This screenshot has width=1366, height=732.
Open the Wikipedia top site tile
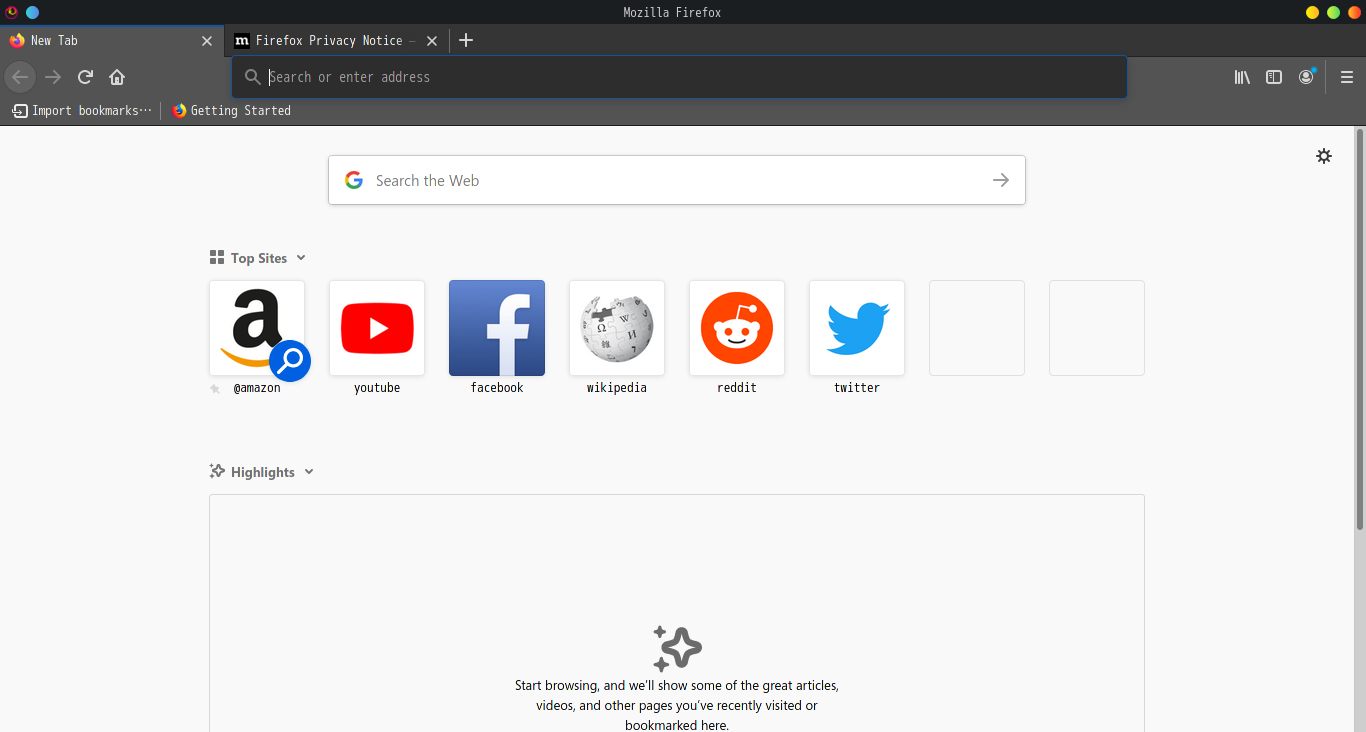pos(617,328)
